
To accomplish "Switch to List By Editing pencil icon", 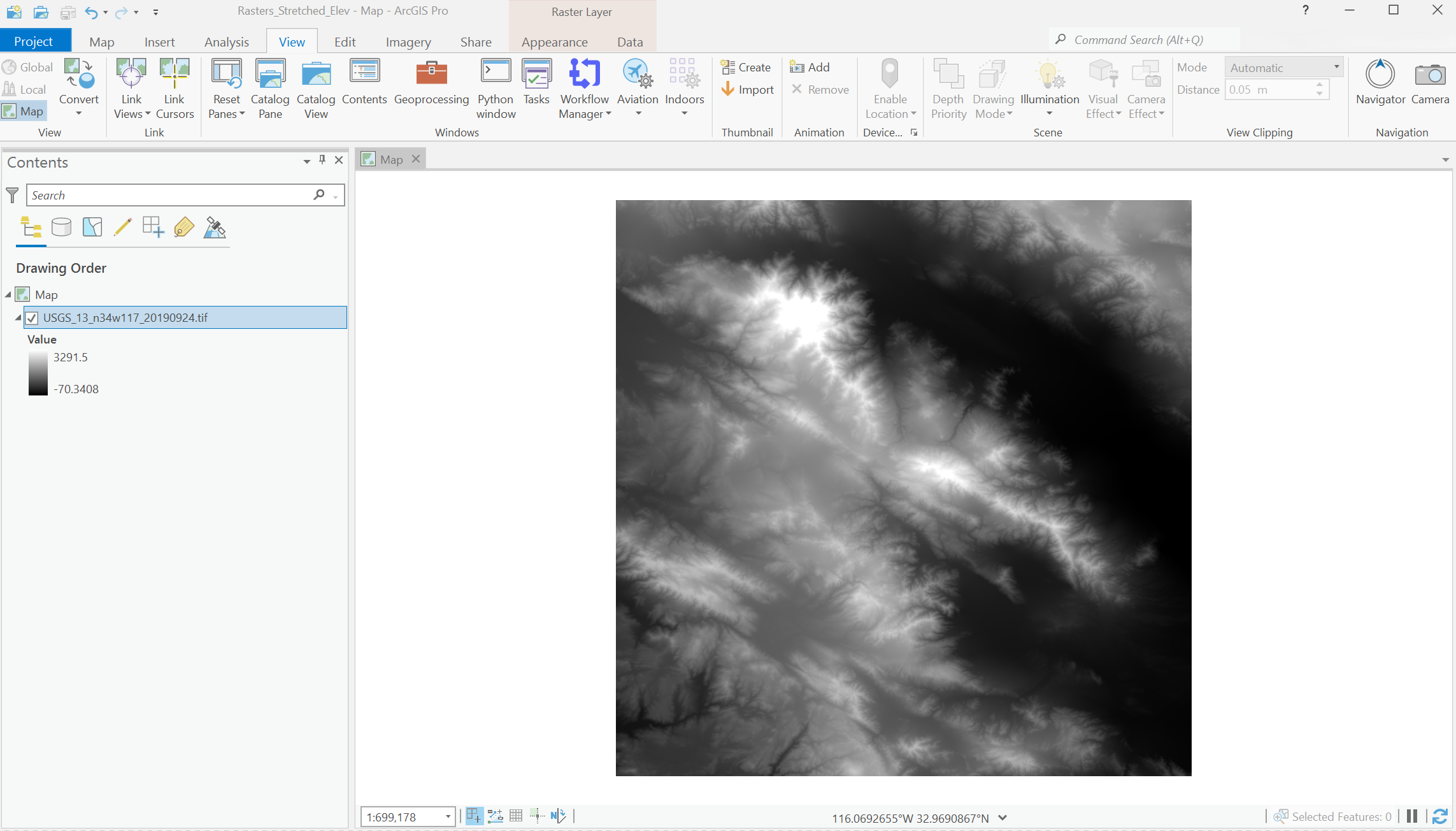I will tap(122, 227).
